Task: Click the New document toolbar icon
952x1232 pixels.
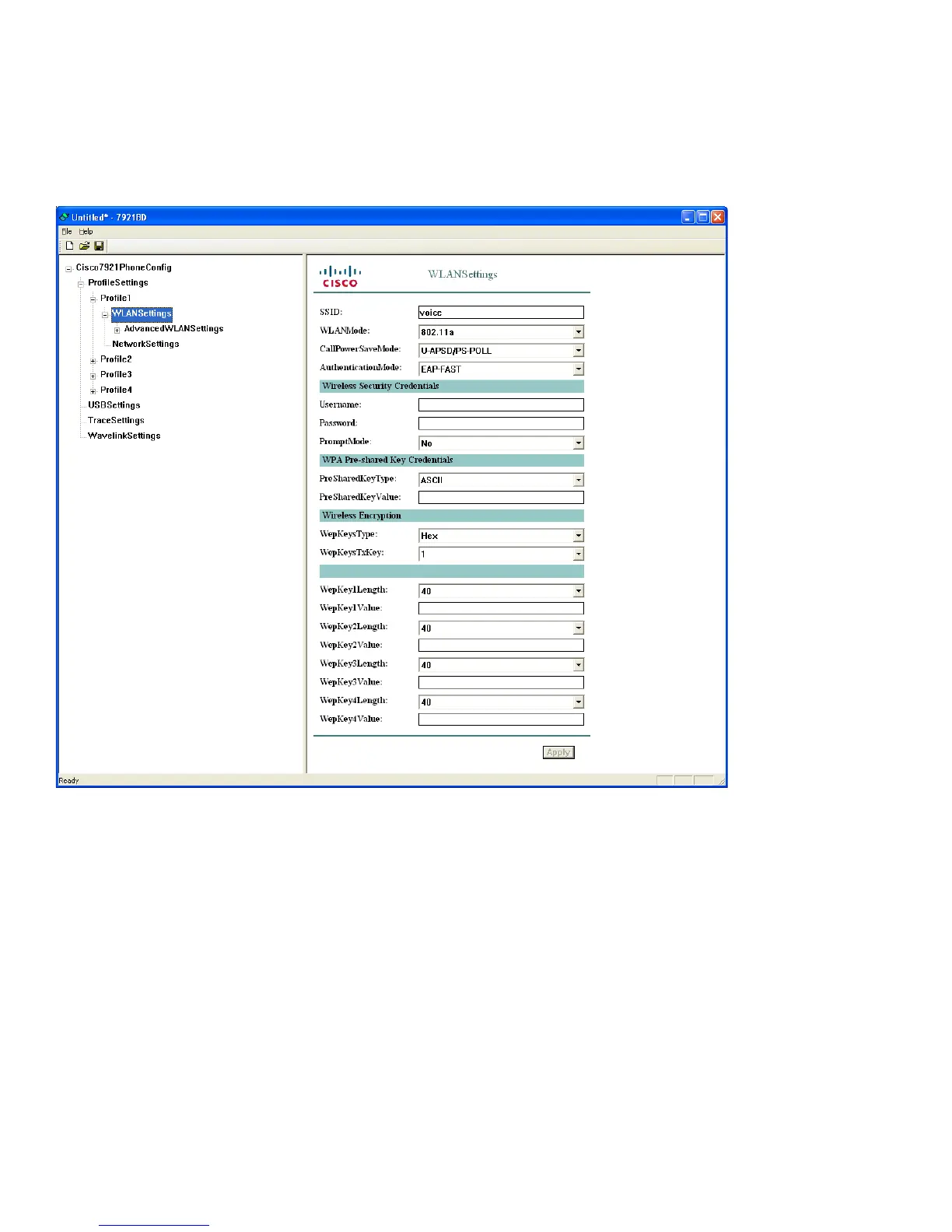Action: (69, 246)
